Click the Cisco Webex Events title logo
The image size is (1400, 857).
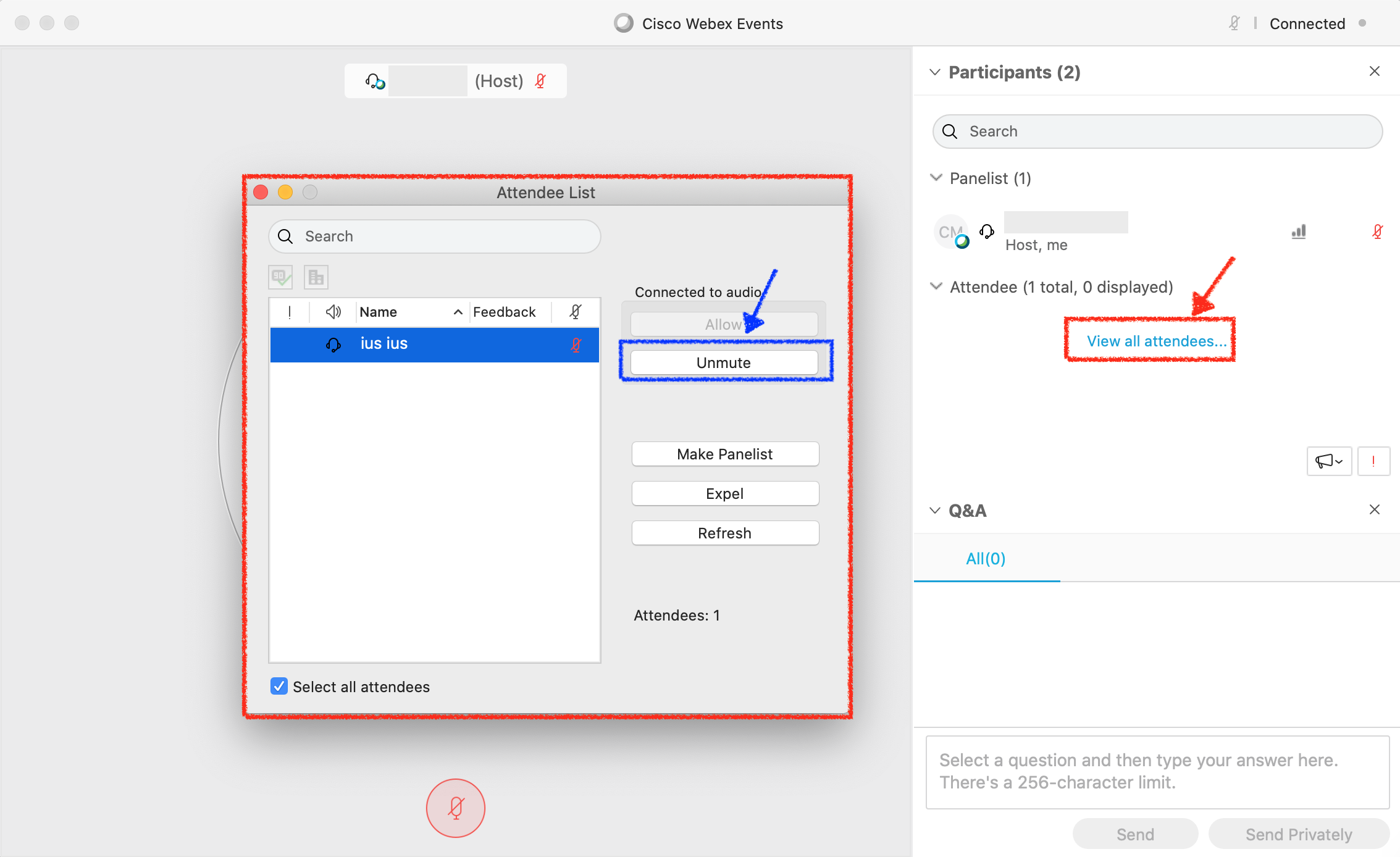click(624, 23)
